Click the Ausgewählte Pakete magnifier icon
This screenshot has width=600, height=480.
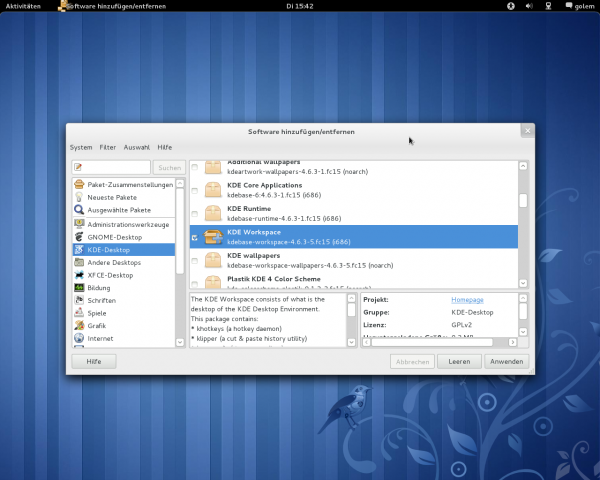point(78,211)
